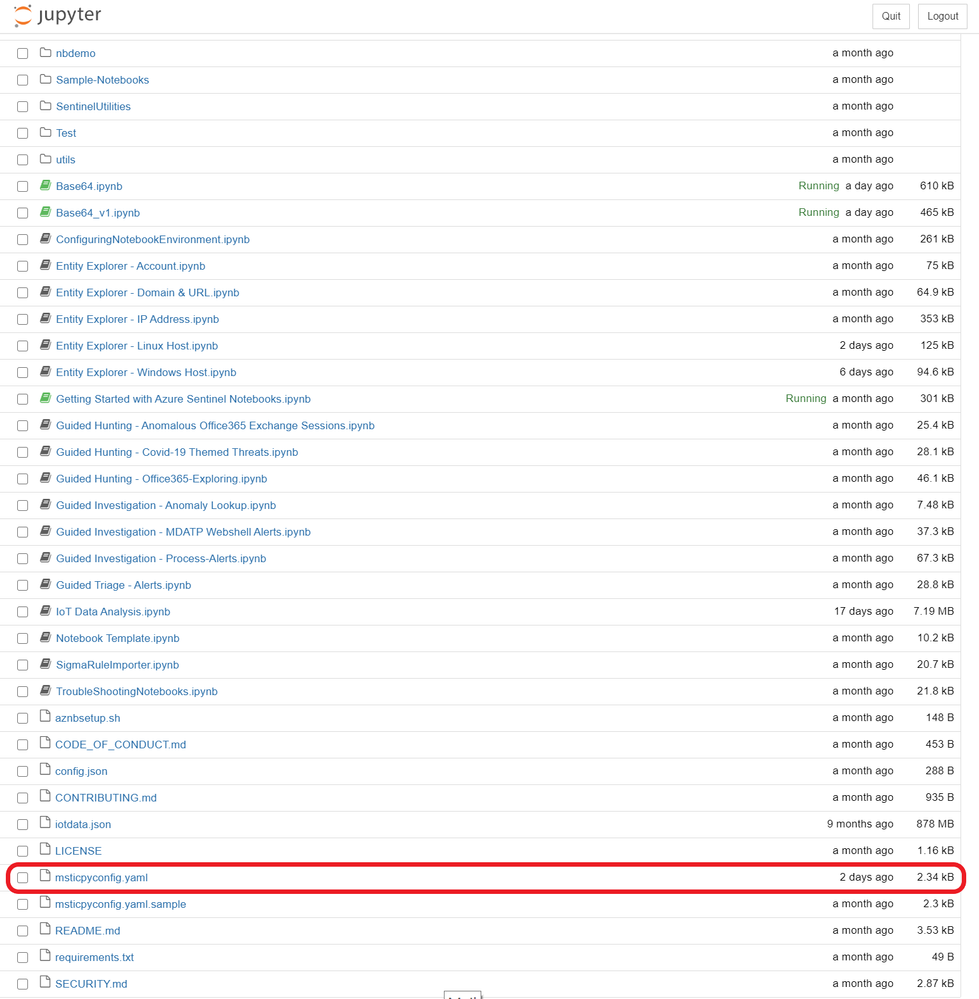Click the file icon beside msticpyconfig.yaml
This screenshot has height=999, width=979.
(x=45, y=877)
